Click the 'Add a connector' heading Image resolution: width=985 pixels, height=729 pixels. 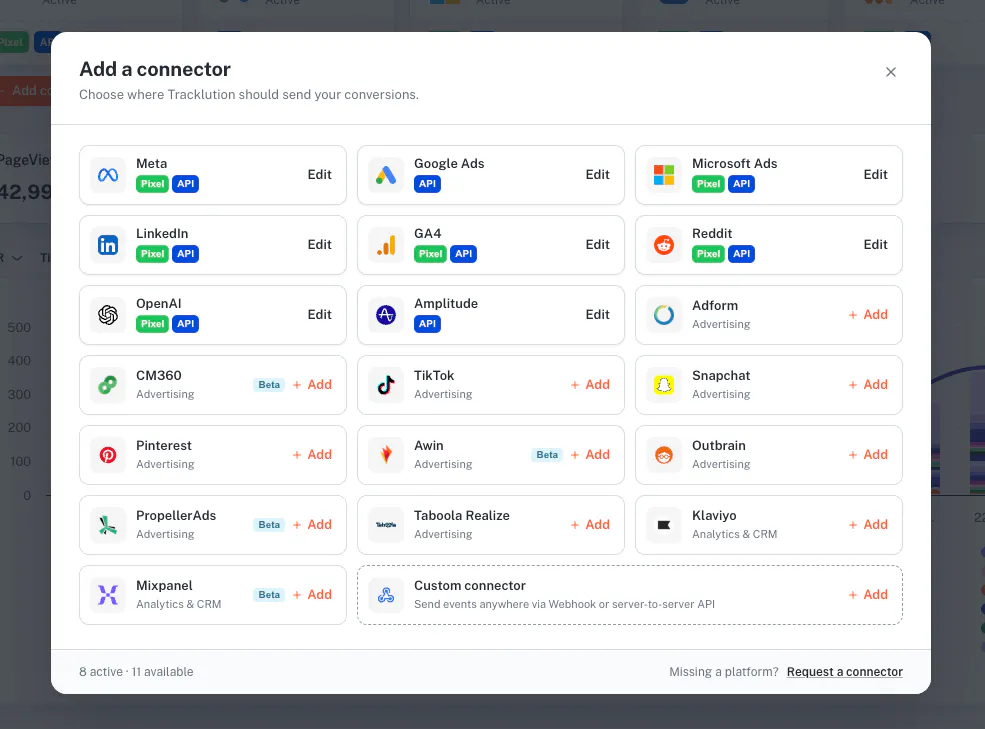(155, 69)
